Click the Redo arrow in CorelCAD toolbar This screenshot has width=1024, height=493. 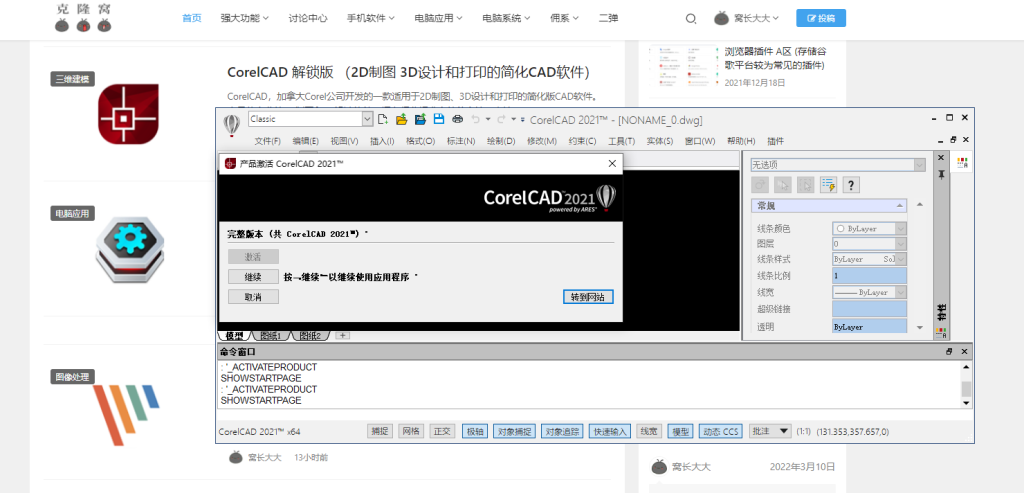501,119
